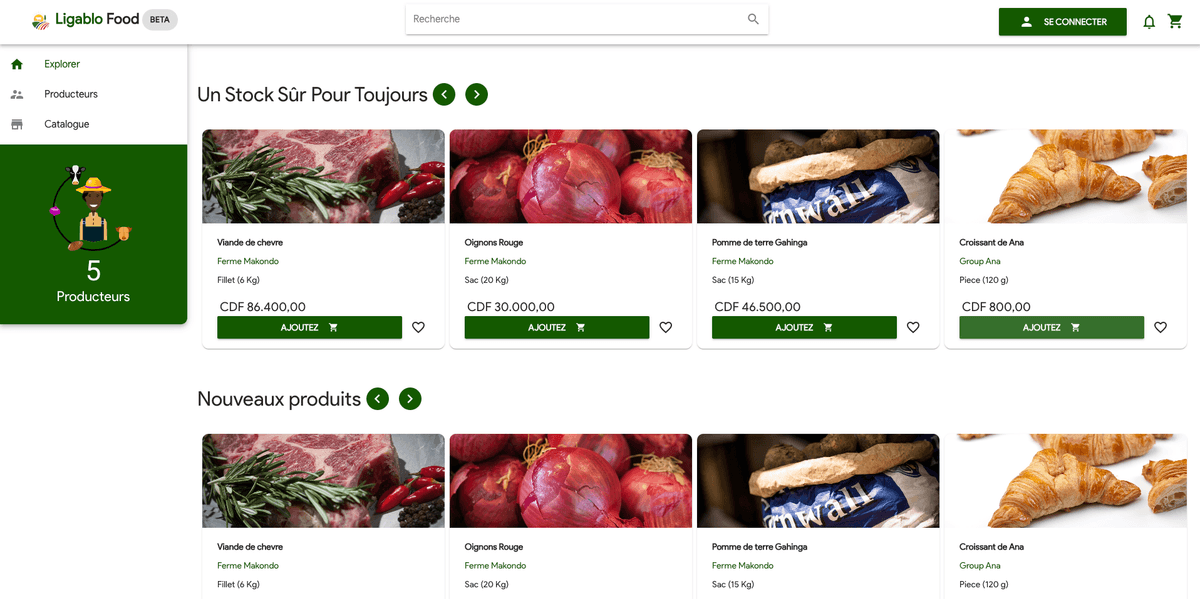Like the Croissant de Ana product
This screenshot has width=1200, height=599.
(1160, 327)
